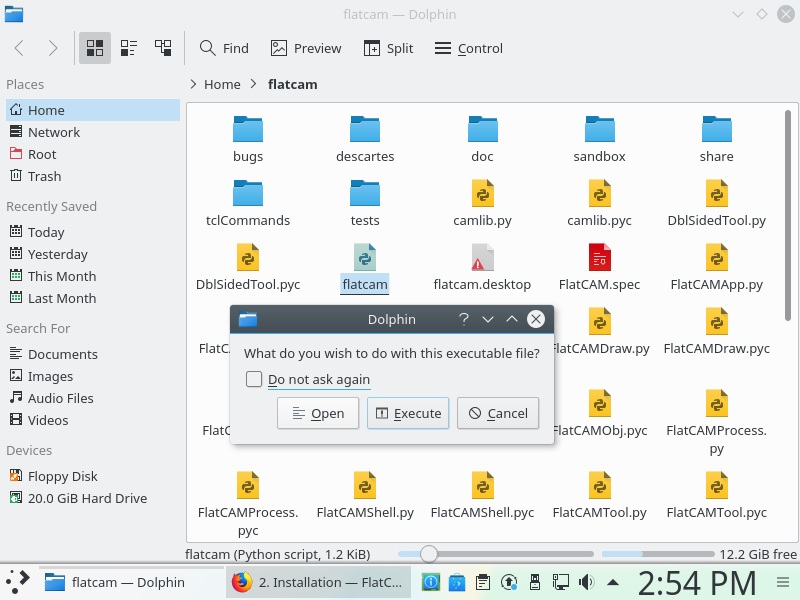
Task: Select the FlatCAMShell.py file
Action: pyautogui.click(x=365, y=494)
